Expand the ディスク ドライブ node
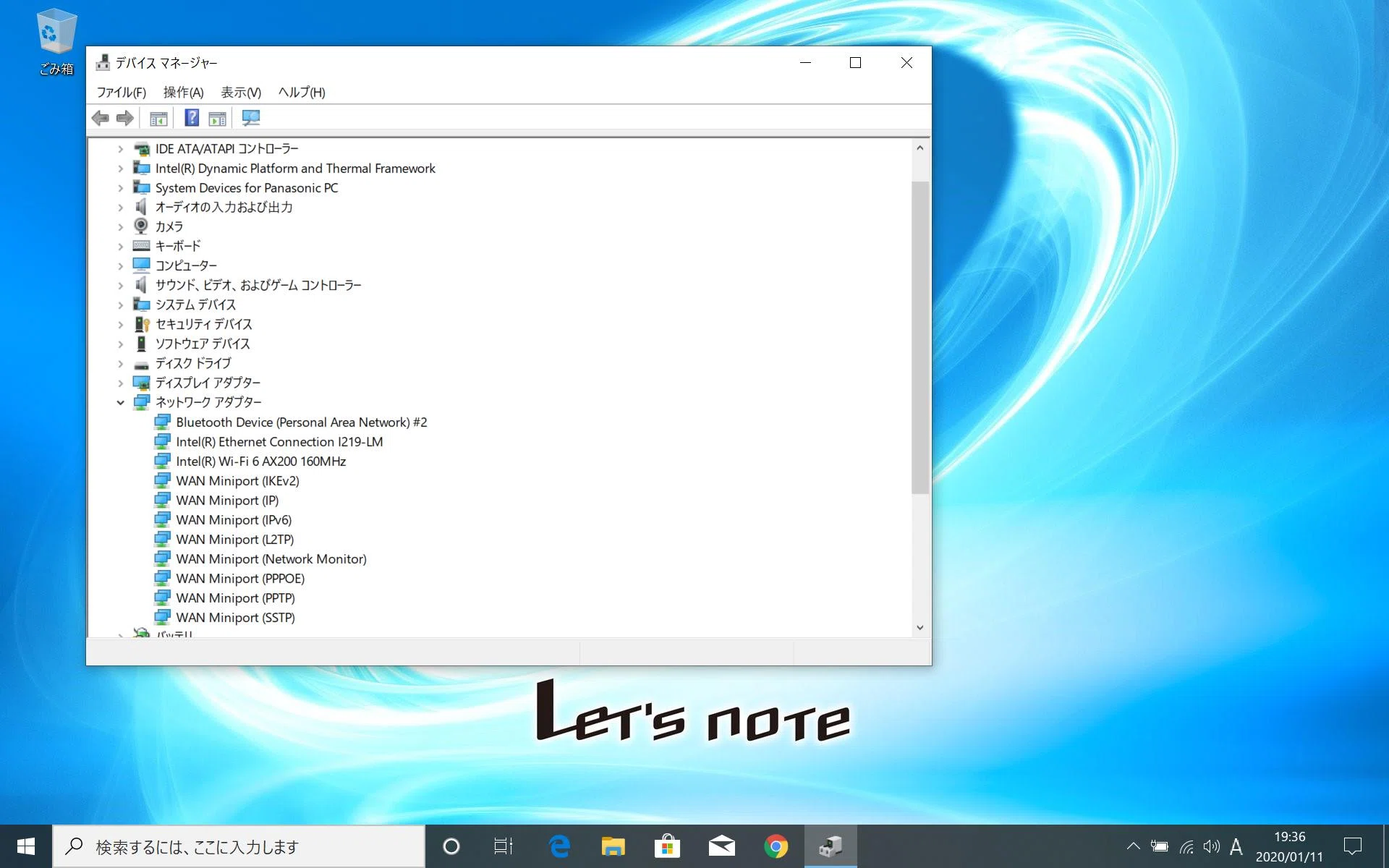Viewport: 1389px width, 868px height. (121, 364)
